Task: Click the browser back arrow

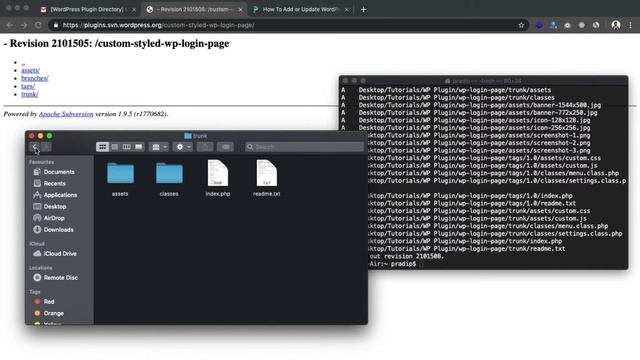Action: pos(9,25)
